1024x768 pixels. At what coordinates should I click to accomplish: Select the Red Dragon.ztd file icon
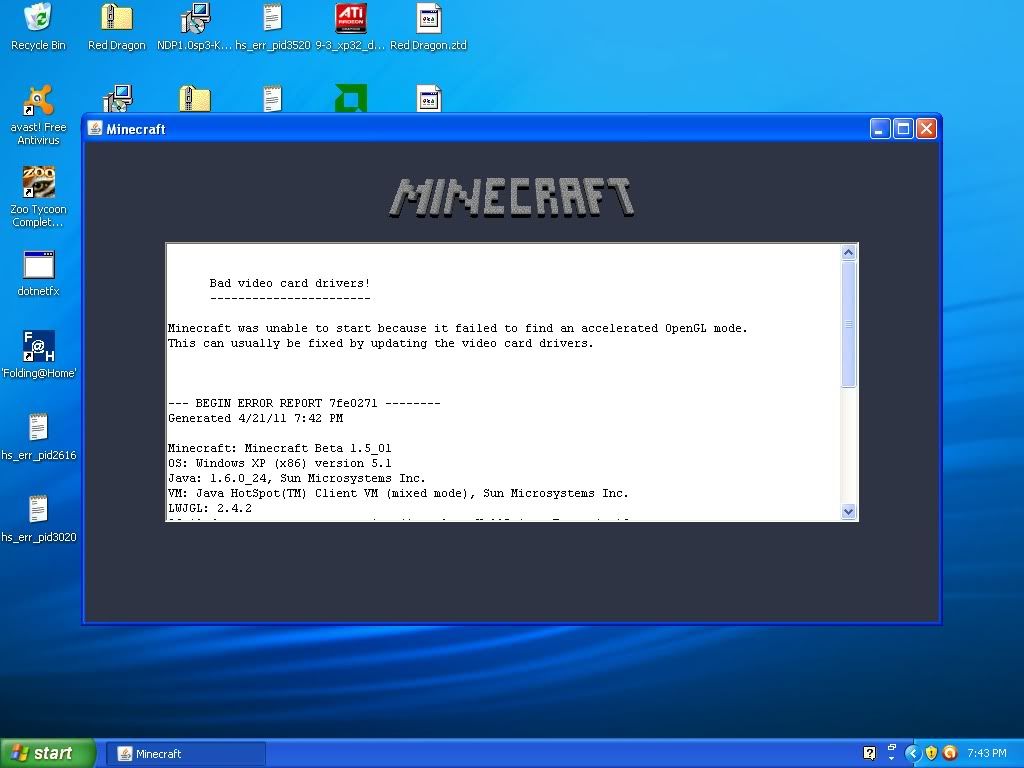pyautogui.click(x=428, y=26)
